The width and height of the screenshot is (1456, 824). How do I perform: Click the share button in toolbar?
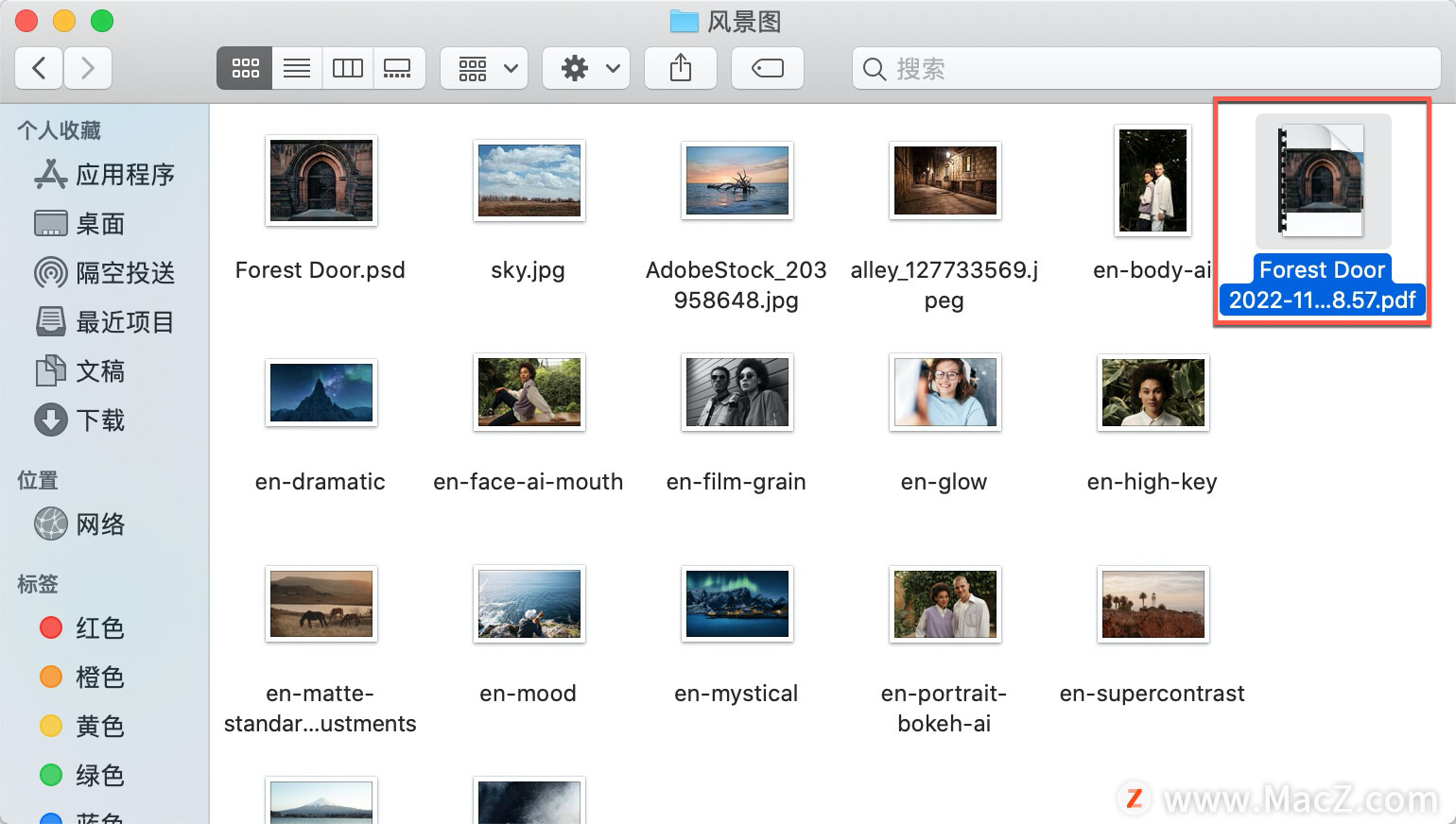click(x=681, y=68)
